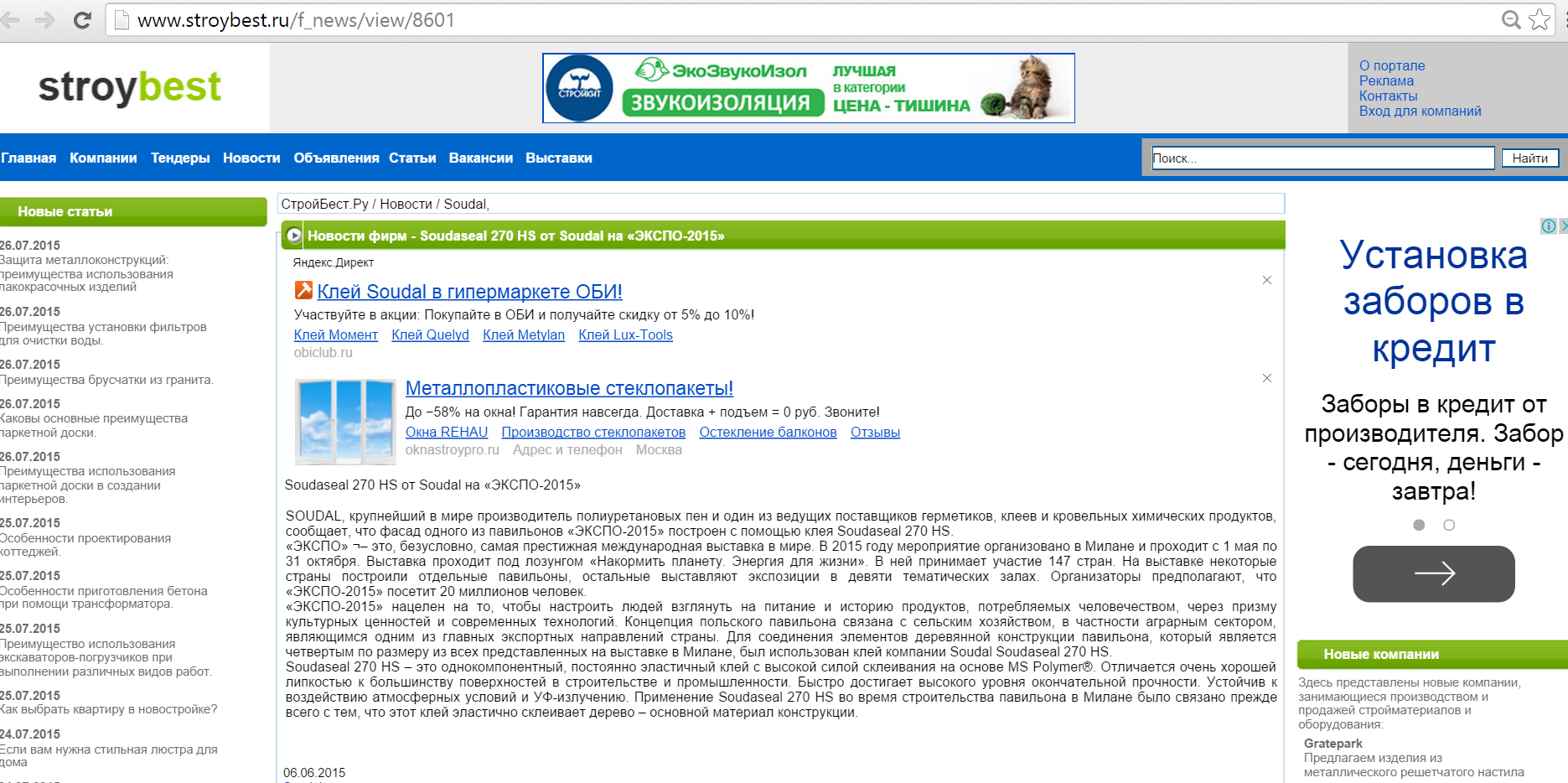Click the Окна REHAU link
1568x783 pixels.
click(x=447, y=432)
